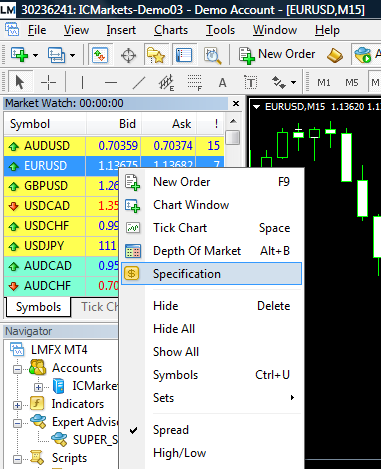Select the USDCAD symbol row
The height and width of the screenshot is (469, 381).
tap(61, 206)
